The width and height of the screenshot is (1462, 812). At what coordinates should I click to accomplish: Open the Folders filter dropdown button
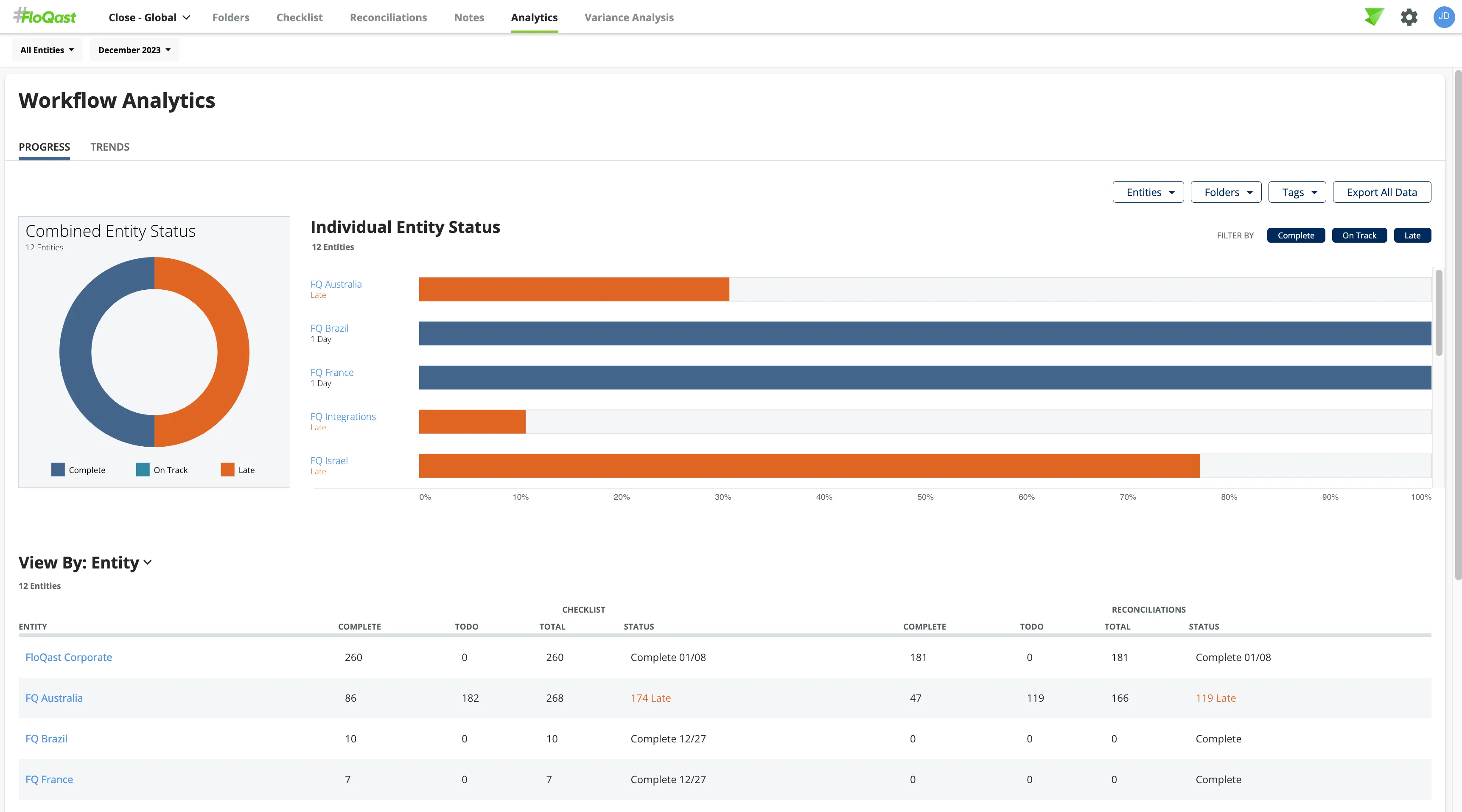(x=1226, y=192)
